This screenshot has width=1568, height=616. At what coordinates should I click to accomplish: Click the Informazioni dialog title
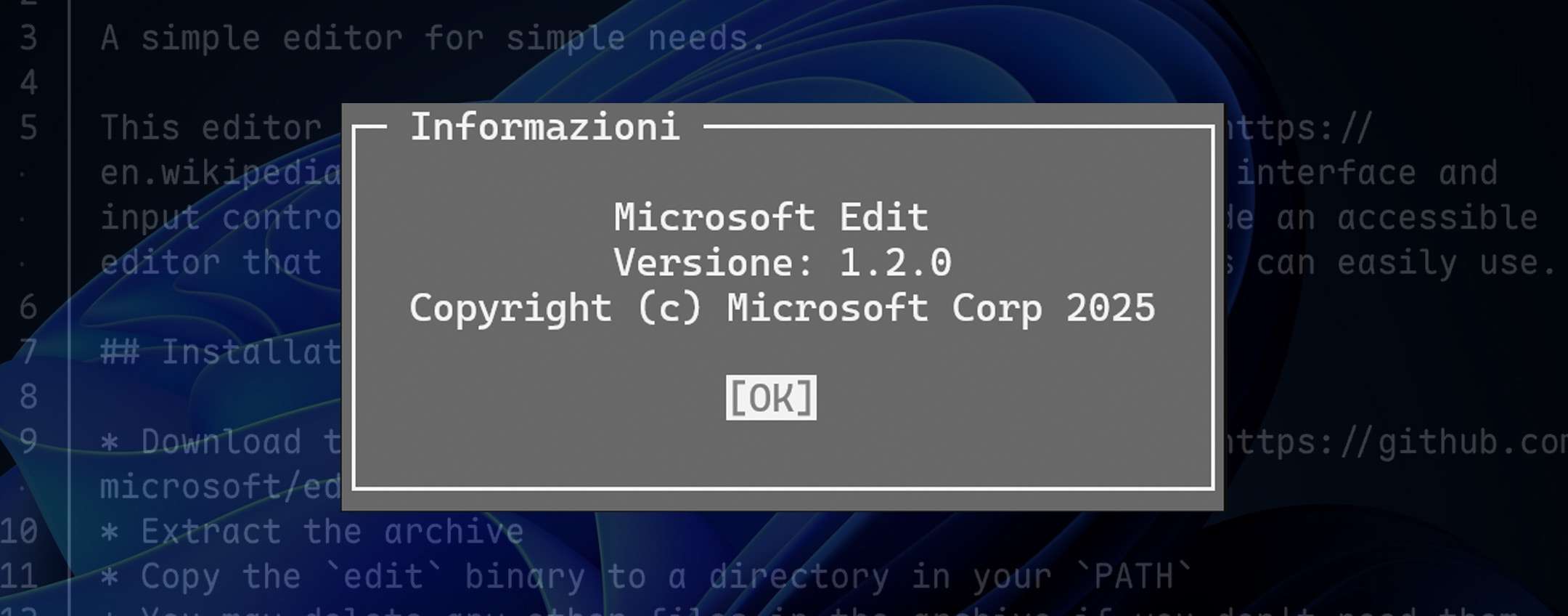click(x=544, y=127)
